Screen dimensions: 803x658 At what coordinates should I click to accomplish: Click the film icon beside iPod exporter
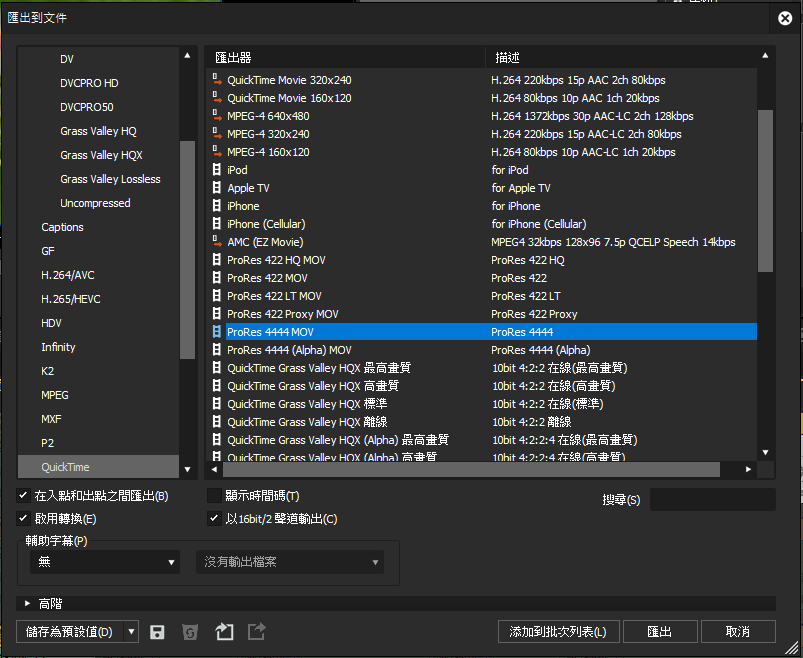(217, 170)
